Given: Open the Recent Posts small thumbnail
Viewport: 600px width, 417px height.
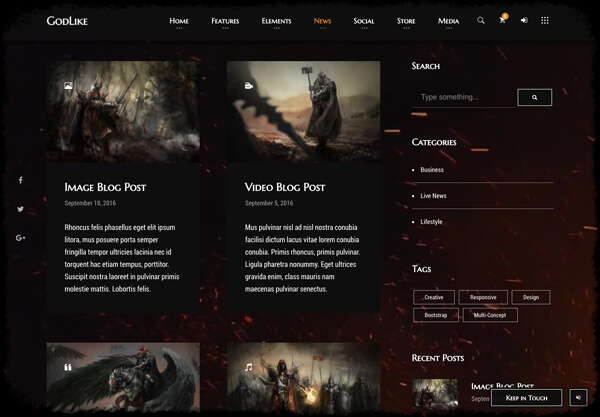Looking at the screenshot, I should click(435, 394).
